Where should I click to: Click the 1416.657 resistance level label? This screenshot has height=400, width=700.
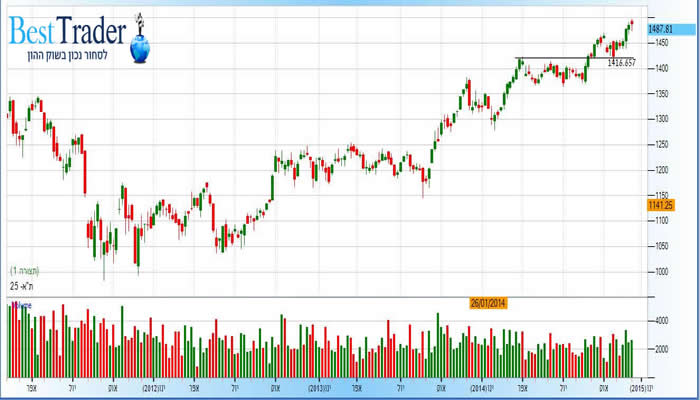(622, 62)
